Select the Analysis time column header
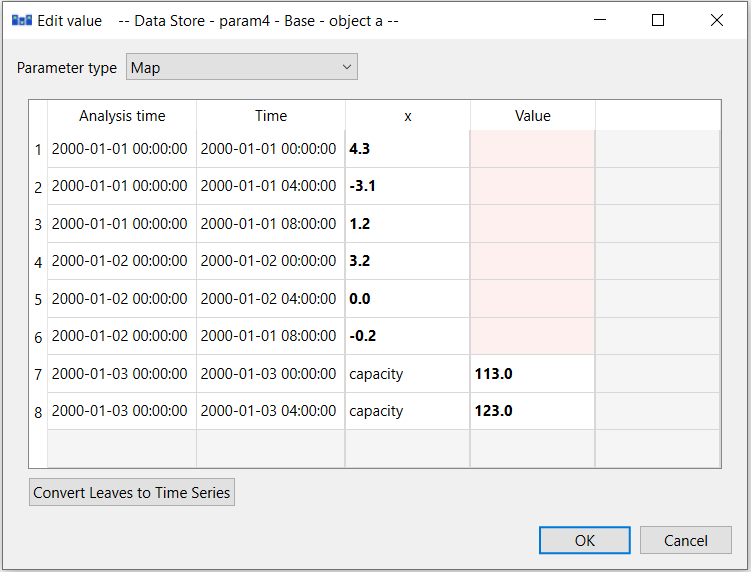Image resolution: width=751 pixels, height=572 pixels. 122,115
